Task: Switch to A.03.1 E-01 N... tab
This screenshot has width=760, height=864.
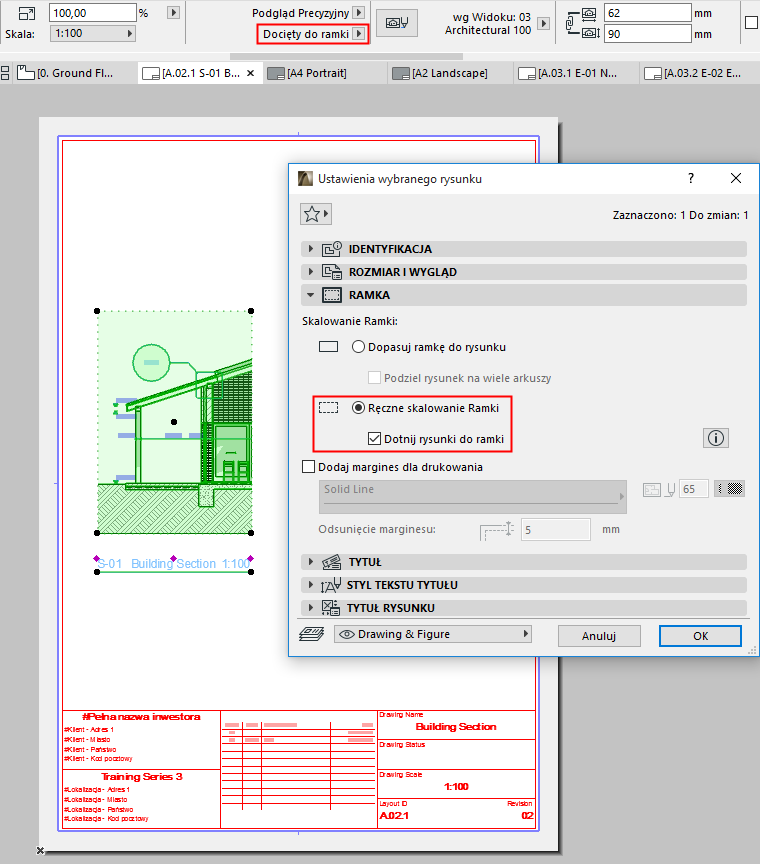Action: point(576,73)
